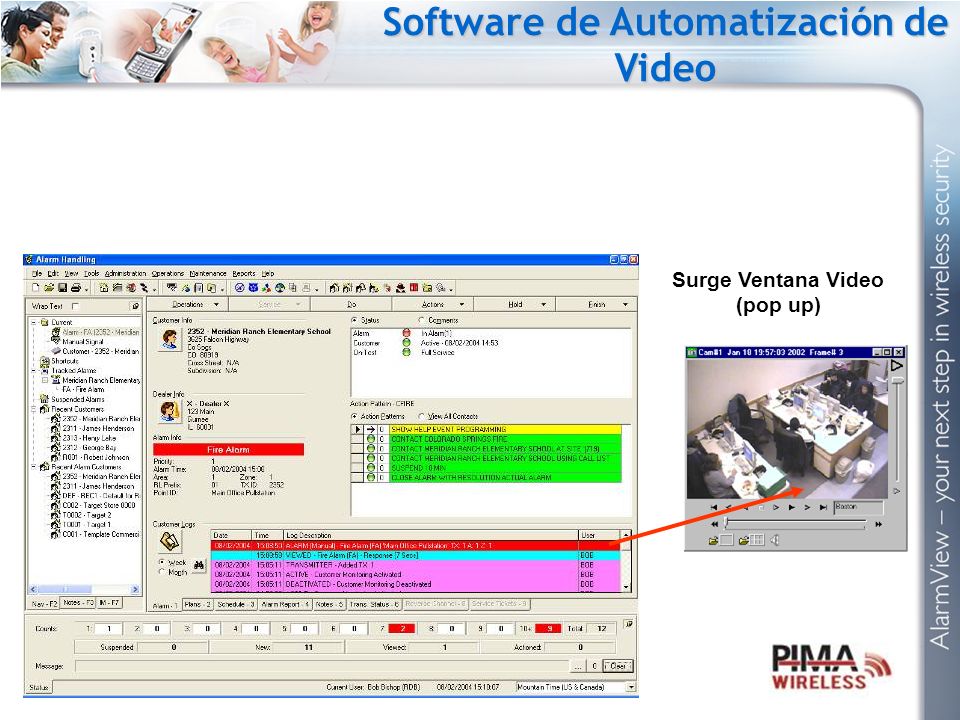Select the red ALARM (Manual) log row

pos(415,546)
